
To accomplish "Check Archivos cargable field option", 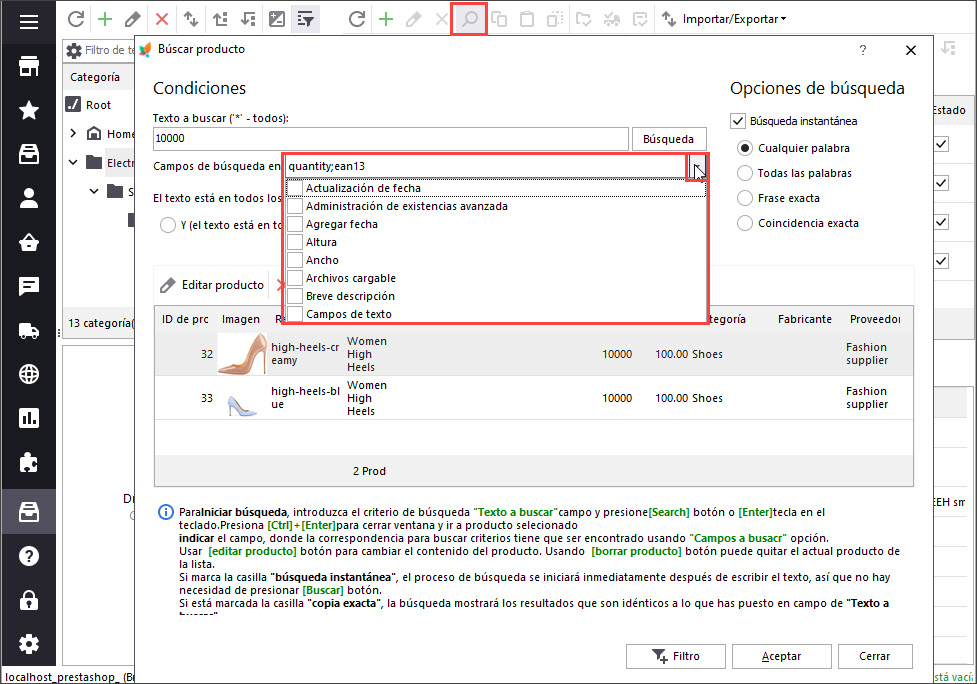I will click(x=295, y=278).
